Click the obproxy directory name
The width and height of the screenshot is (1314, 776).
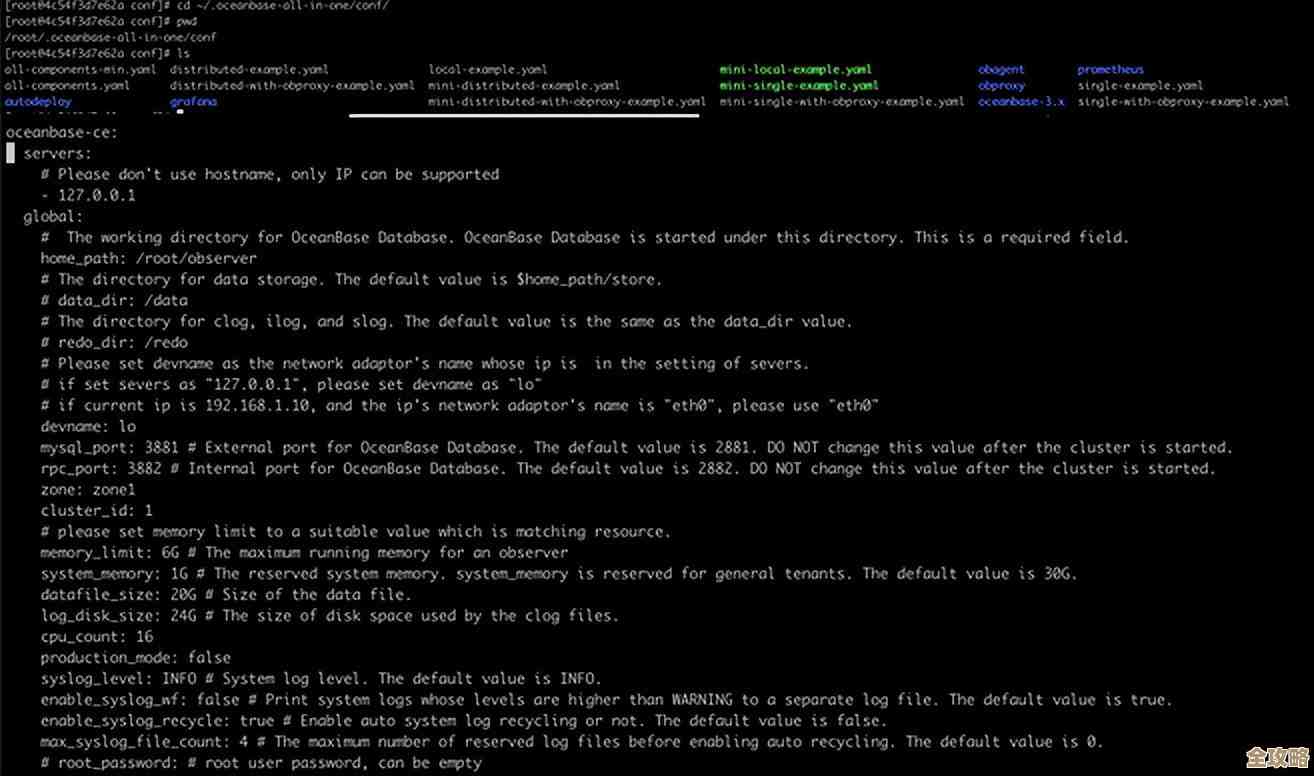1001,86
